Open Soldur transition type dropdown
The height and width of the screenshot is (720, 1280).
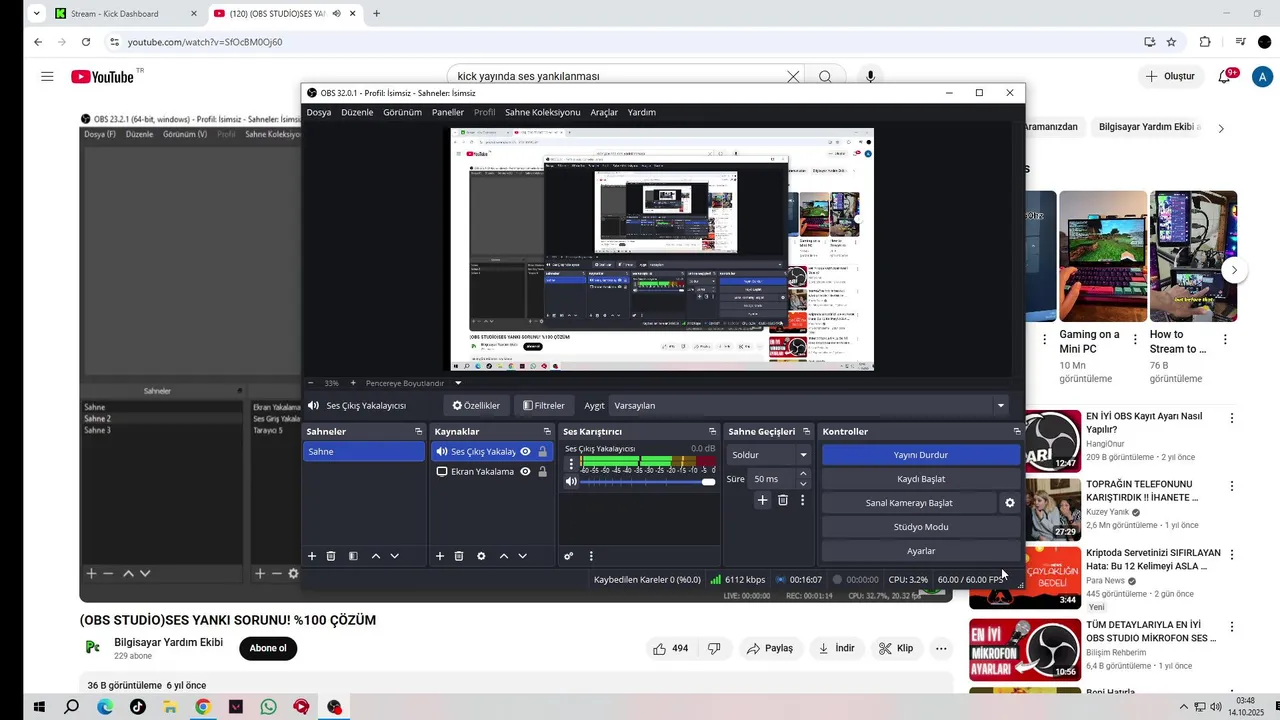(x=768, y=455)
